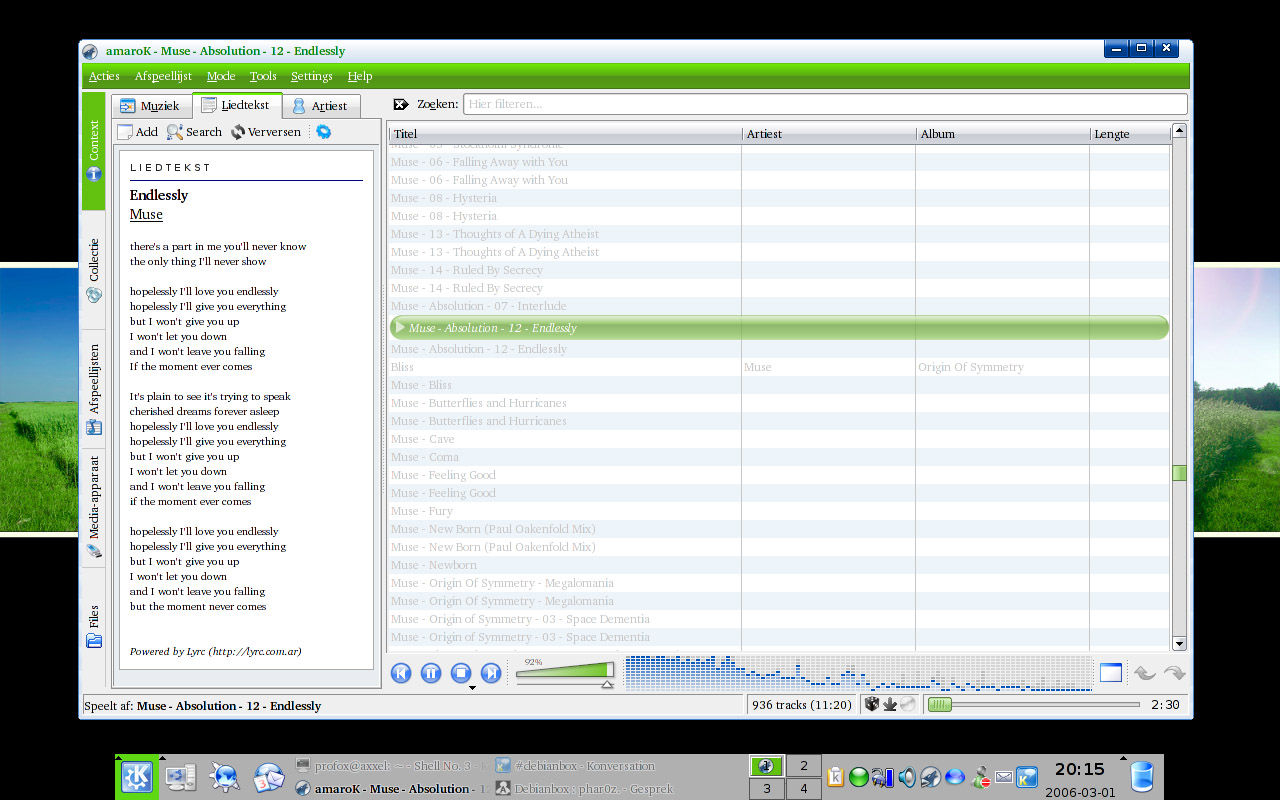Click the playlist scrollbar up arrow

1179,131
